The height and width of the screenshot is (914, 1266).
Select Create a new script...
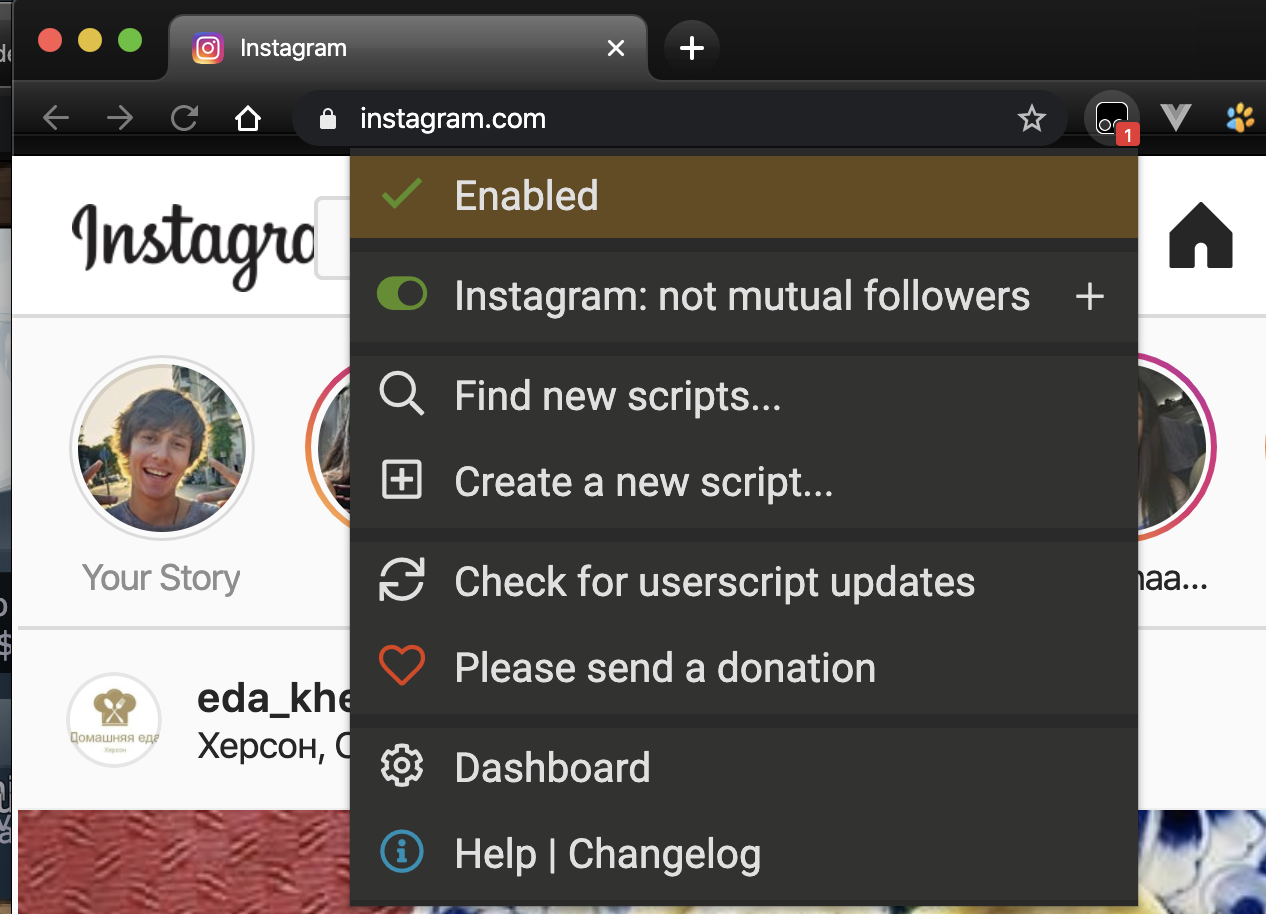[x=744, y=482]
